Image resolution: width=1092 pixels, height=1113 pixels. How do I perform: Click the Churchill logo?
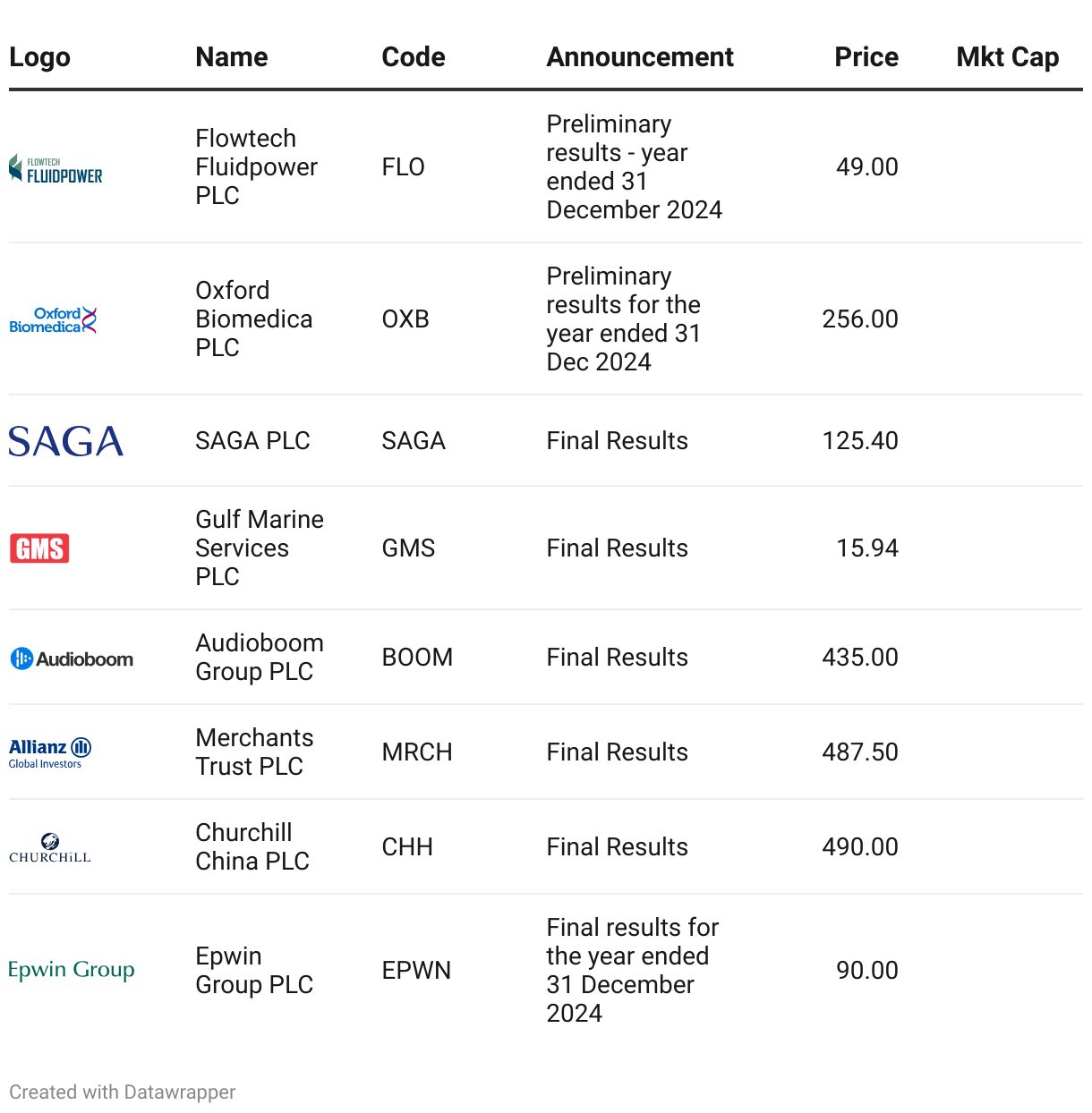coord(50,847)
